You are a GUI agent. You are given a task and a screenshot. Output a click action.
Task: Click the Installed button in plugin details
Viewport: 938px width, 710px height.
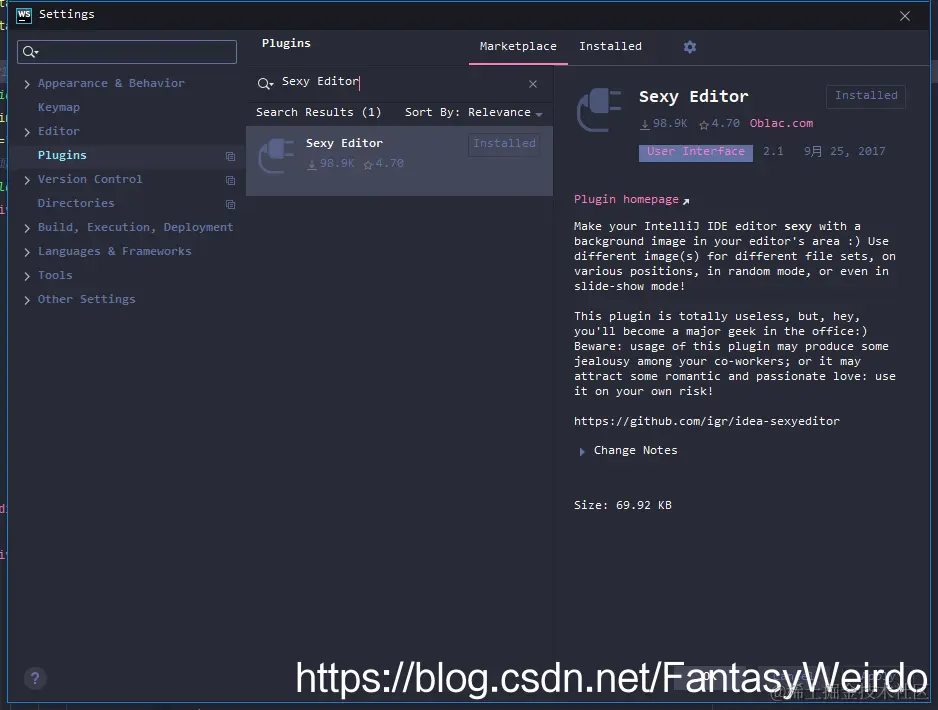tap(866, 96)
